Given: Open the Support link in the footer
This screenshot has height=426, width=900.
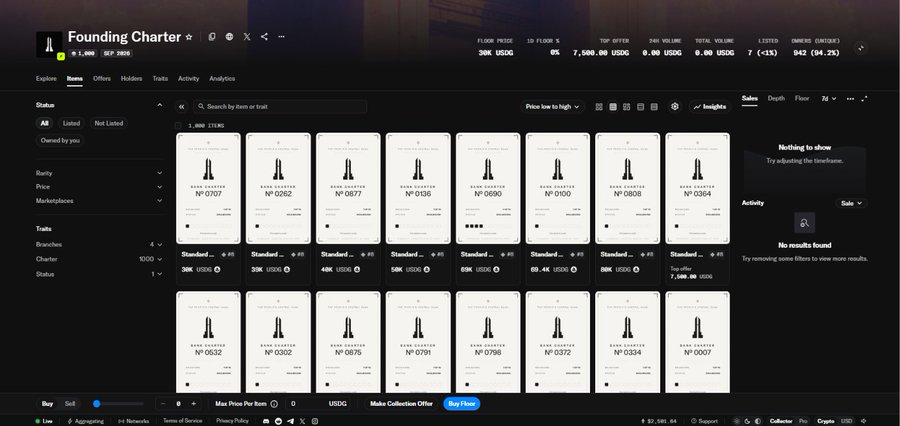Looking at the screenshot, I should pos(704,421).
